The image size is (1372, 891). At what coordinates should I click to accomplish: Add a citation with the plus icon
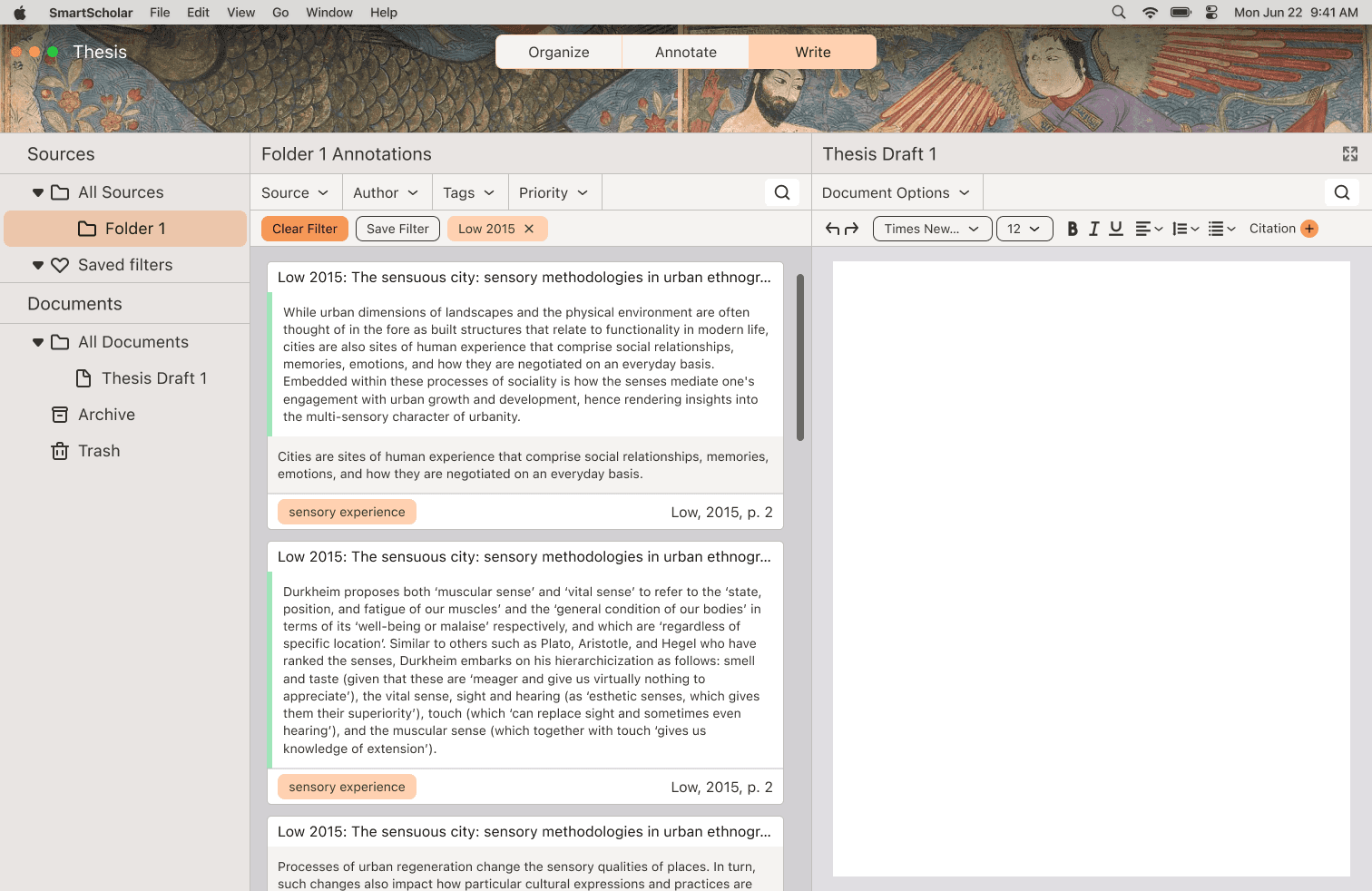pyautogui.click(x=1309, y=229)
